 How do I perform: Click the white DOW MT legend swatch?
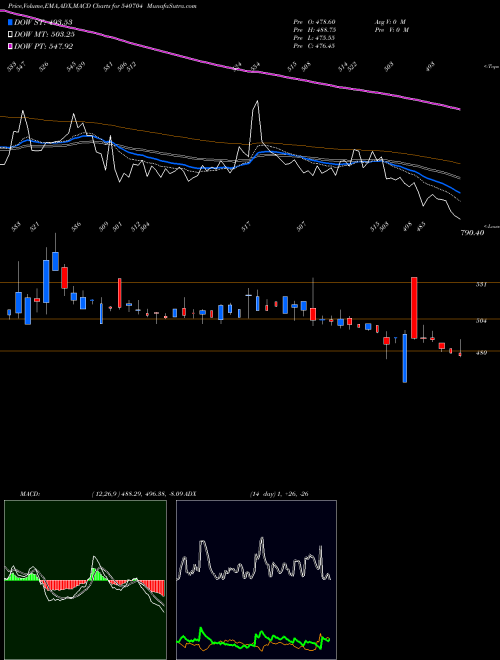pos(11,34)
